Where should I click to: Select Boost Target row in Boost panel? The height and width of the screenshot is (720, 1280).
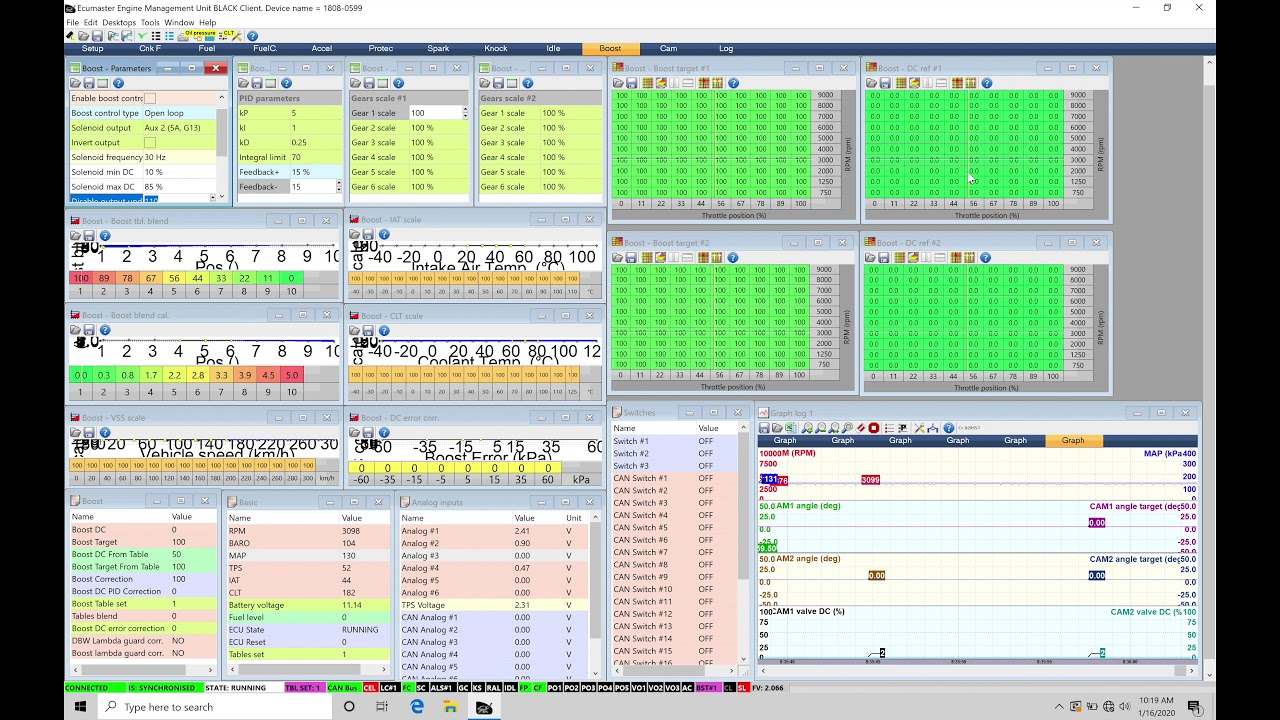[x=142, y=542]
